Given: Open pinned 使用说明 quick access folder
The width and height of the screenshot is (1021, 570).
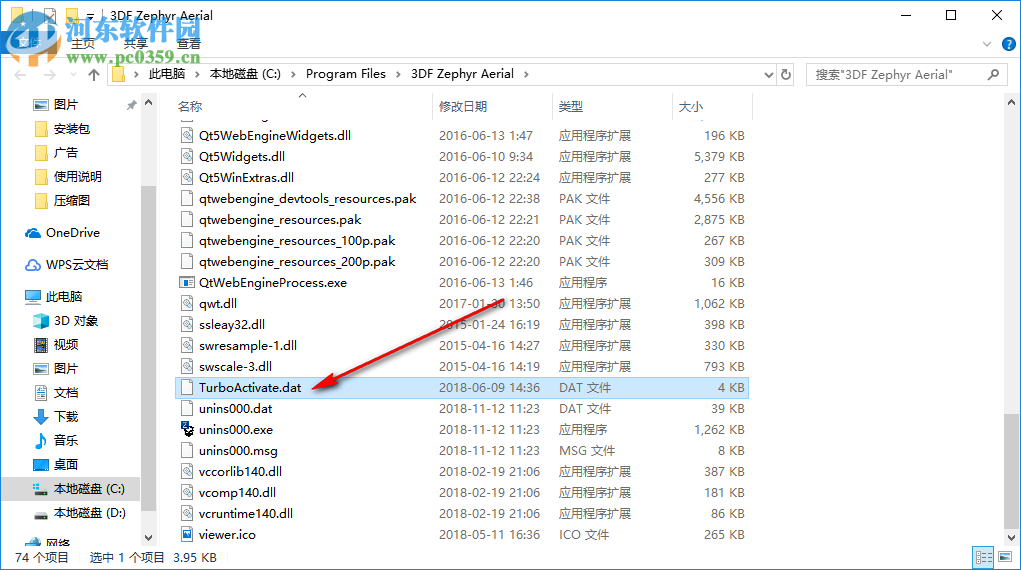Looking at the screenshot, I should (x=68, y=177).
